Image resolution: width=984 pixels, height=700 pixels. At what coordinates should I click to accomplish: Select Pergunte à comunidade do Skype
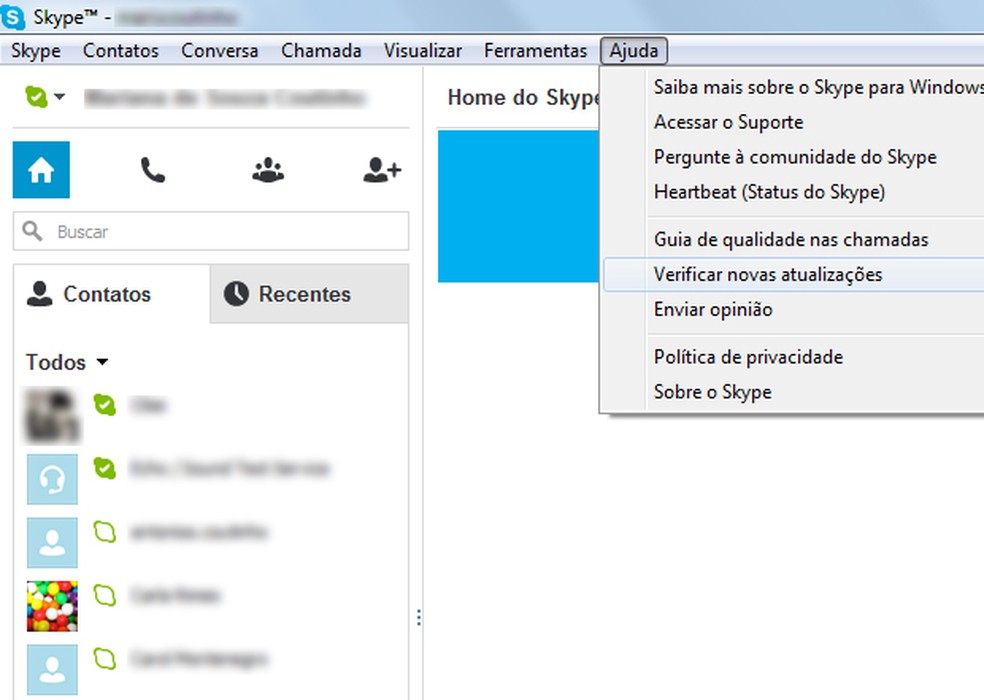tap(794, 157)
